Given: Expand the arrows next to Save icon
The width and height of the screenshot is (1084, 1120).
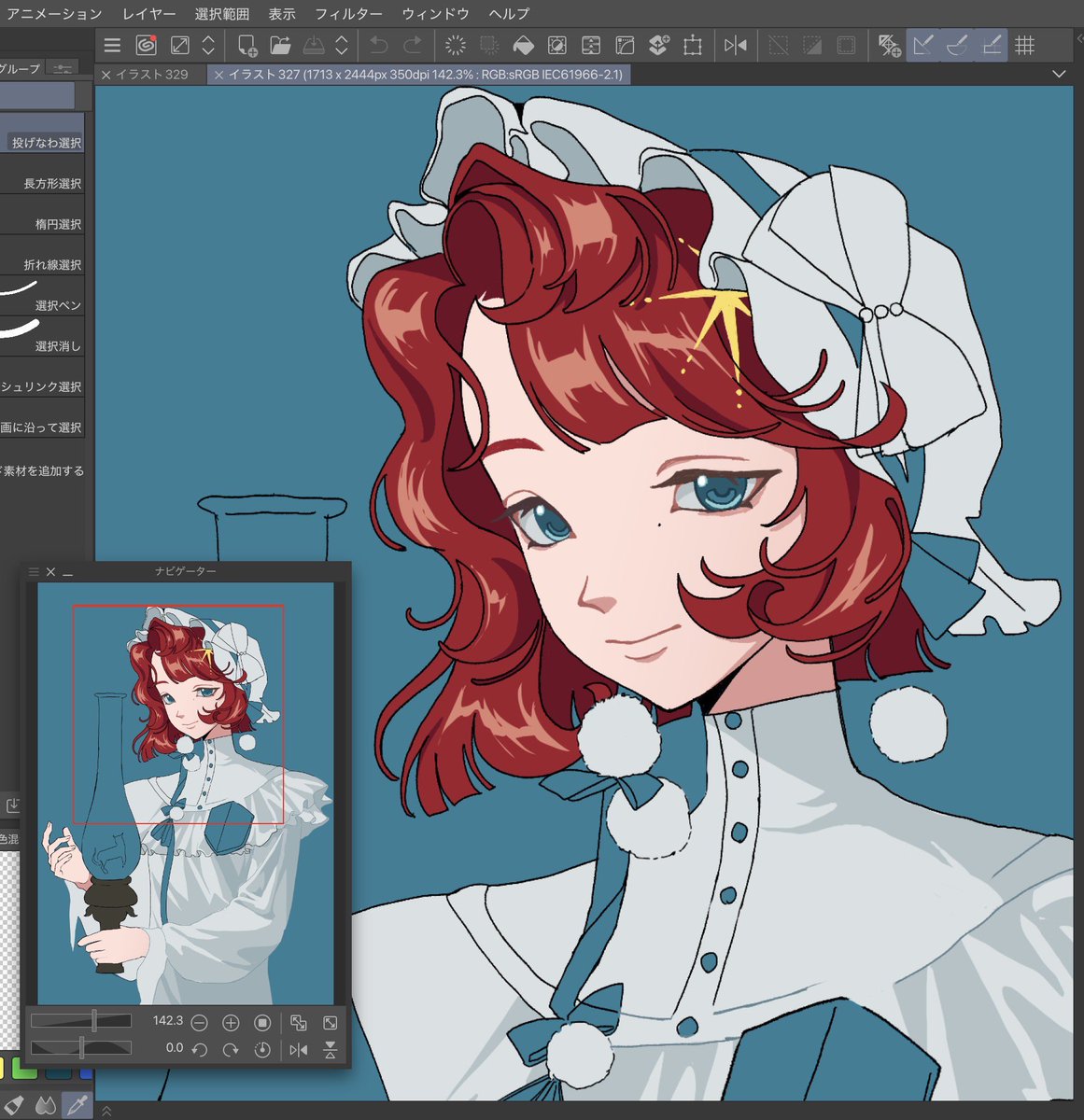Looking at the screenshot, I should (342, 45).
